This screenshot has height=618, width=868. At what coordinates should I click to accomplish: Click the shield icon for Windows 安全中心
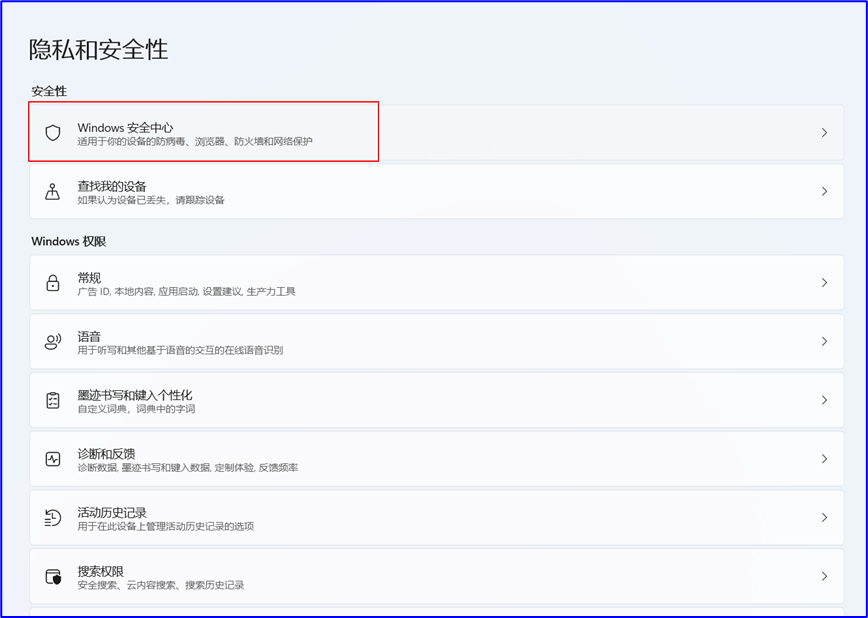coord(53,133)
